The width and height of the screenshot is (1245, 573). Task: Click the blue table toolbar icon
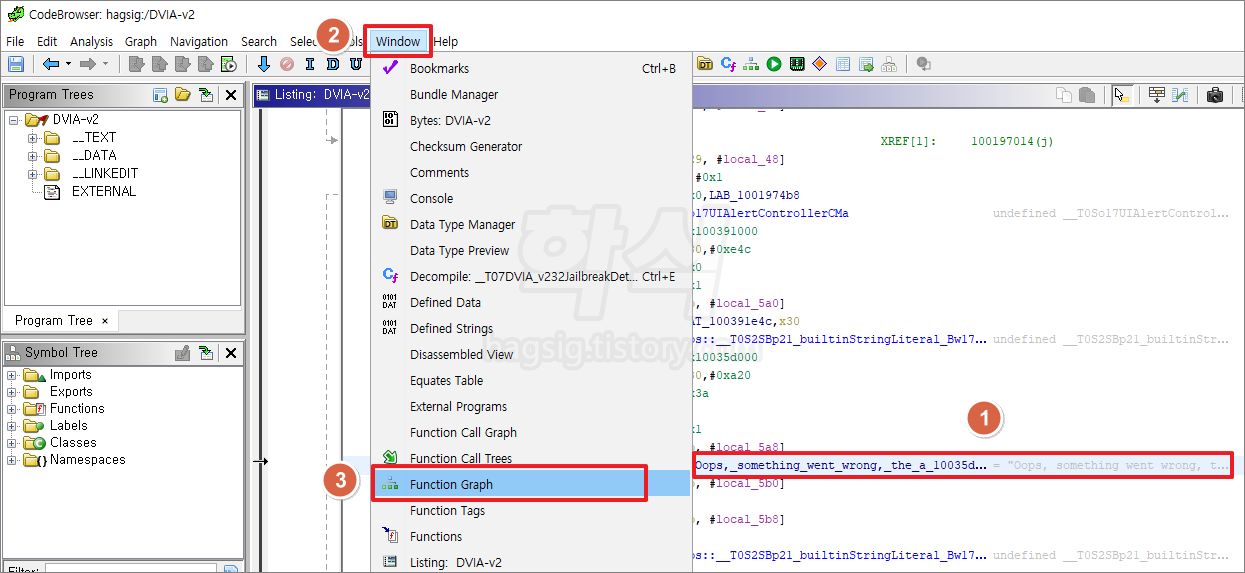pos(843,64)
